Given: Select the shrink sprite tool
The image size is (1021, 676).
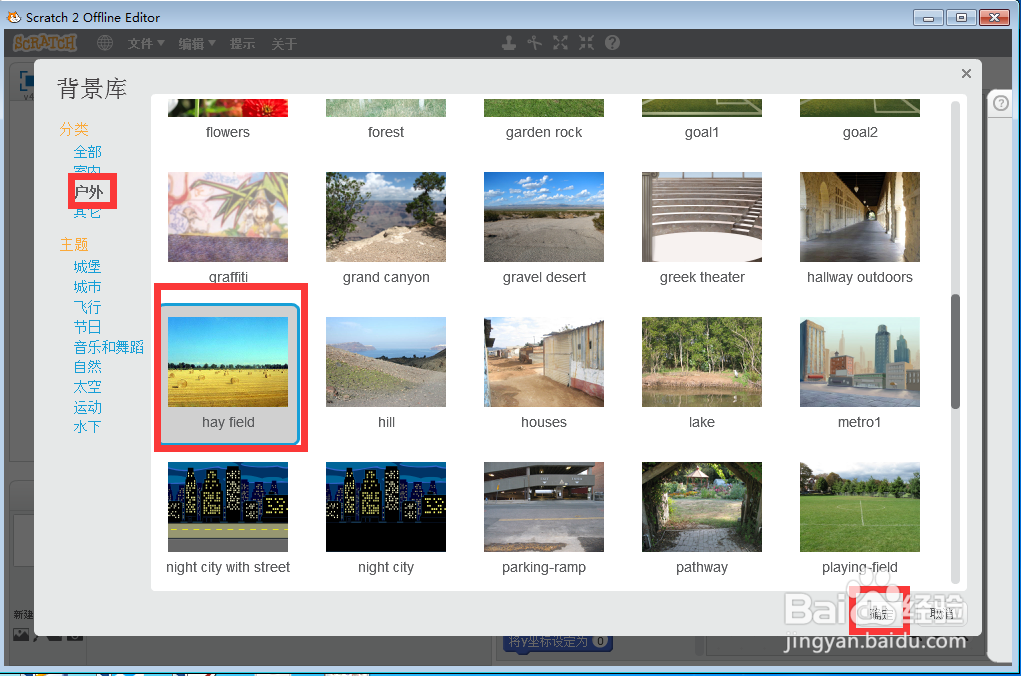Looking at the screenshot, I should tap(586, 43).
